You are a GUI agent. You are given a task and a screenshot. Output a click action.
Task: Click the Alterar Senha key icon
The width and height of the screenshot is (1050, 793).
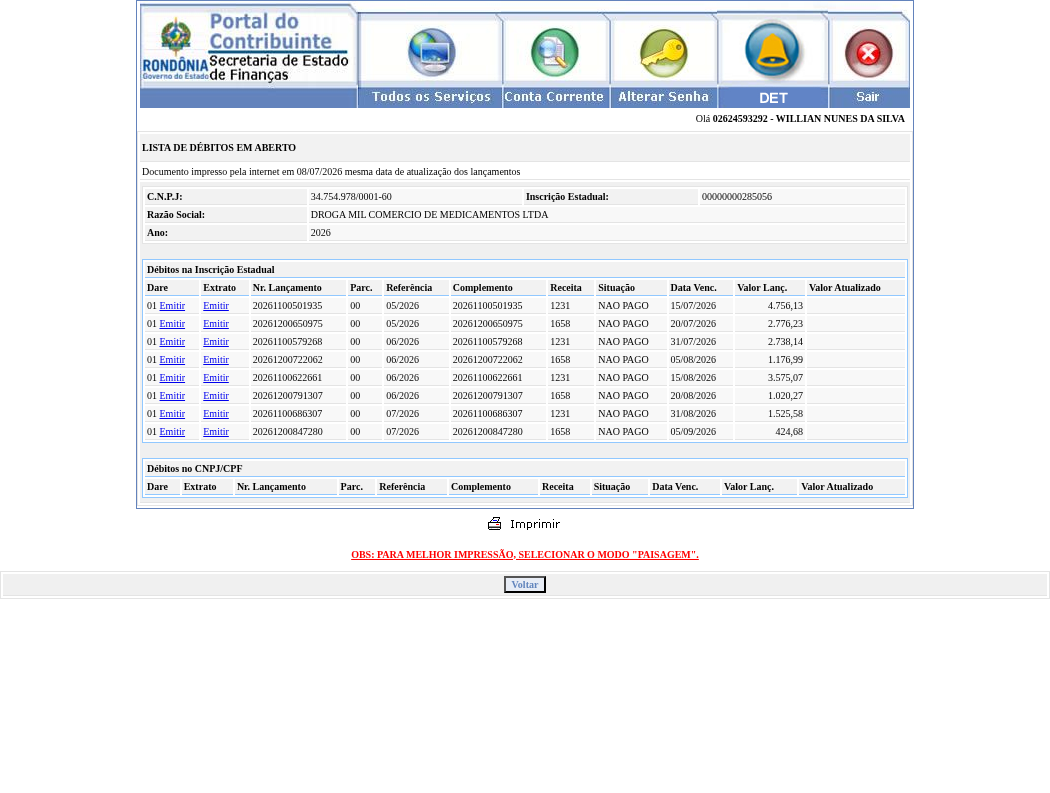coord(664,52)
